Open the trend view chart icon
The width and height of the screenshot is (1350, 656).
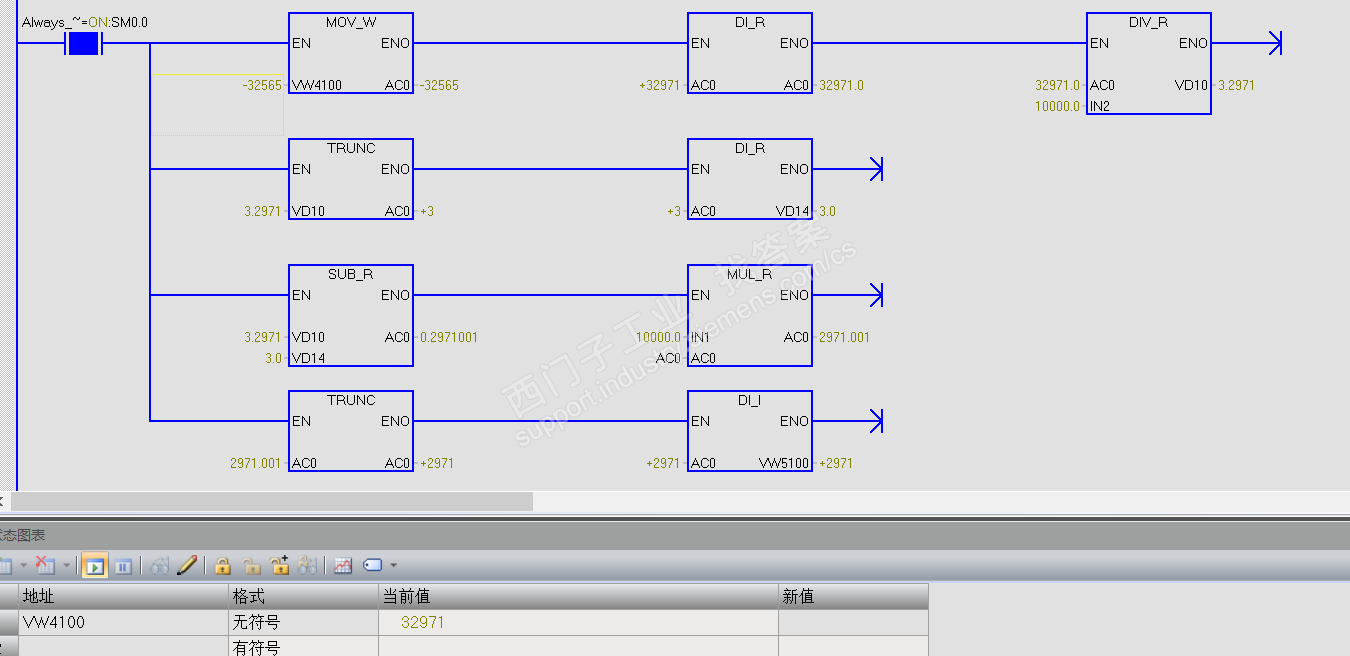pyautogui.click(x=343, y=566)
